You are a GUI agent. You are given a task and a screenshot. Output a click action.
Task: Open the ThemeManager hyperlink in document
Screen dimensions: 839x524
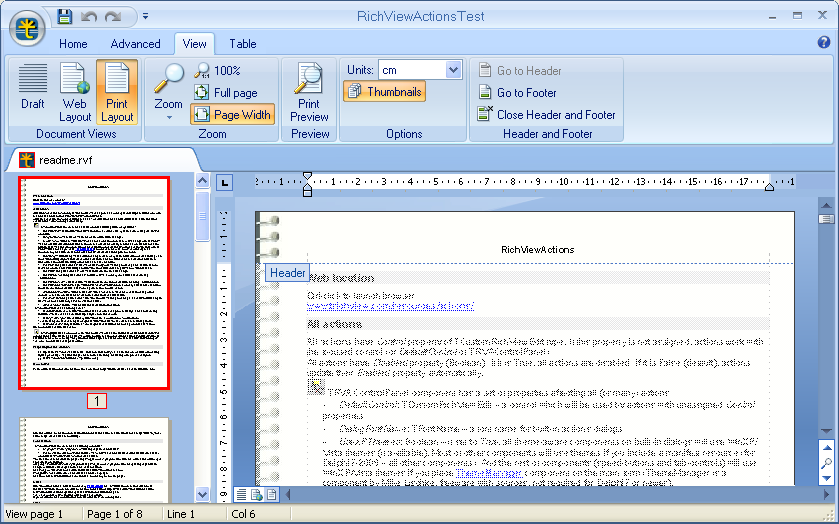[x=489, y=473]
